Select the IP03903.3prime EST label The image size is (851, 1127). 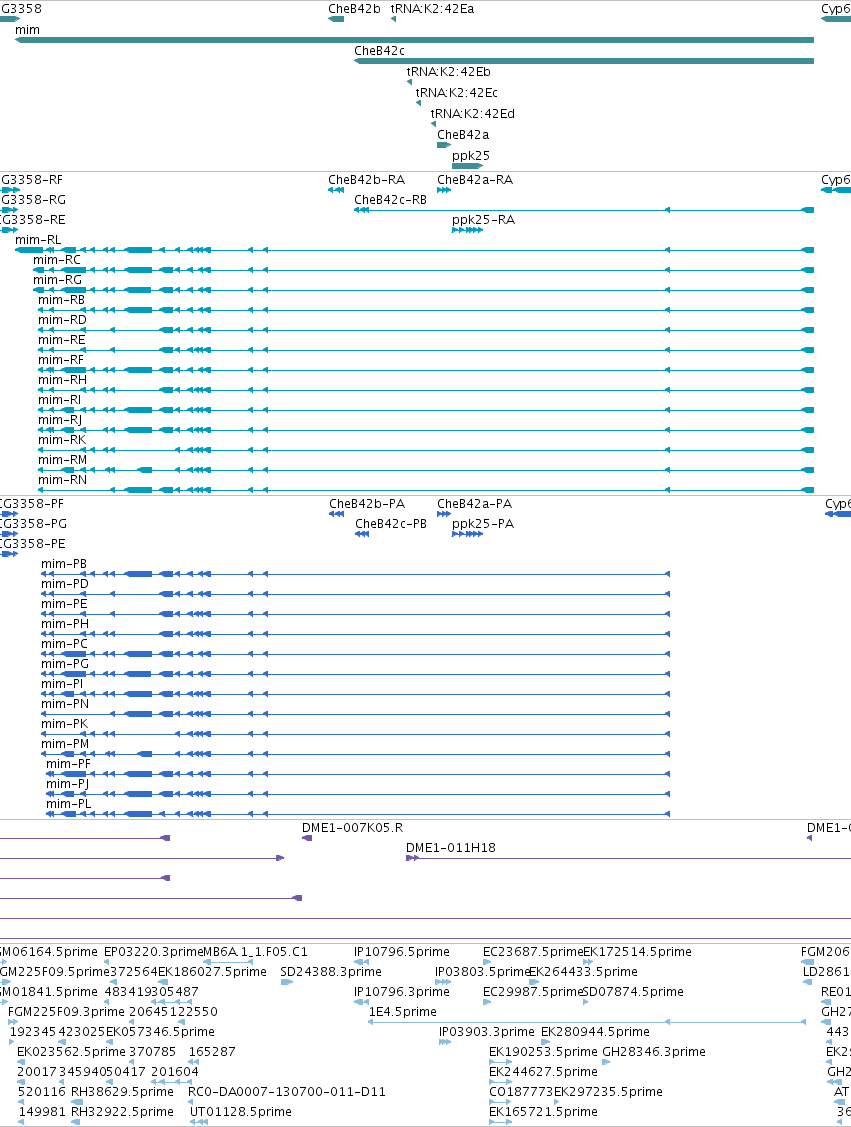(487, 1031)
